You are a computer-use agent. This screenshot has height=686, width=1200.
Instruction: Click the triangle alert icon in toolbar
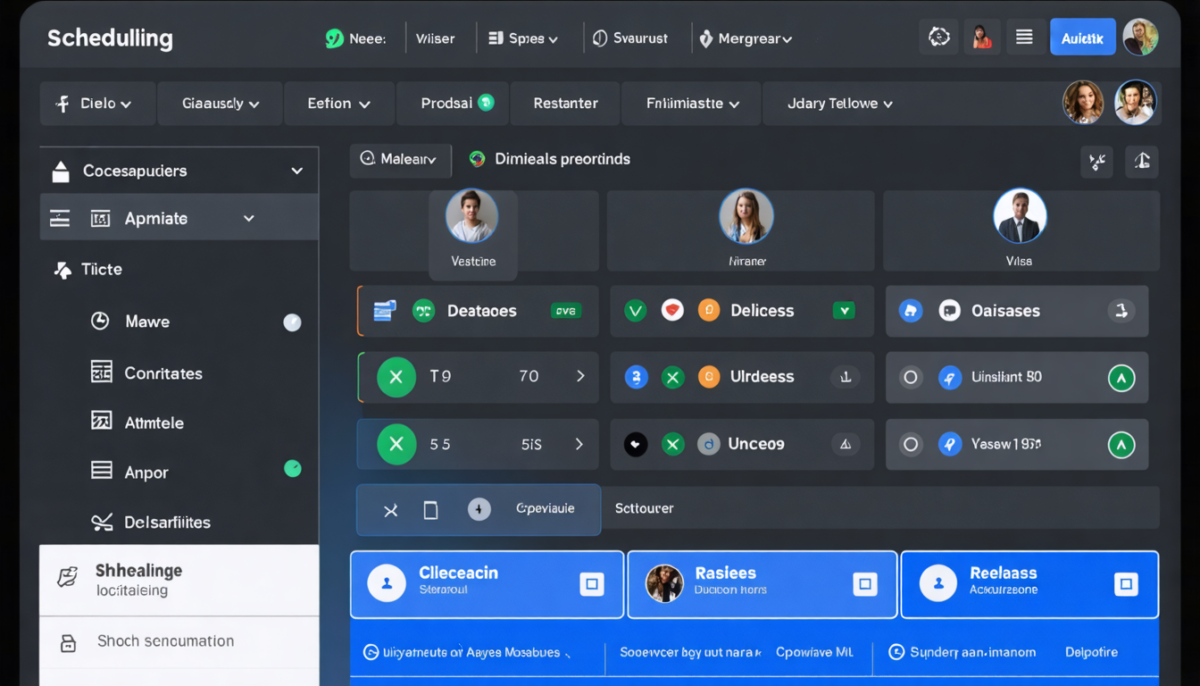click(x=1142, y=161)
